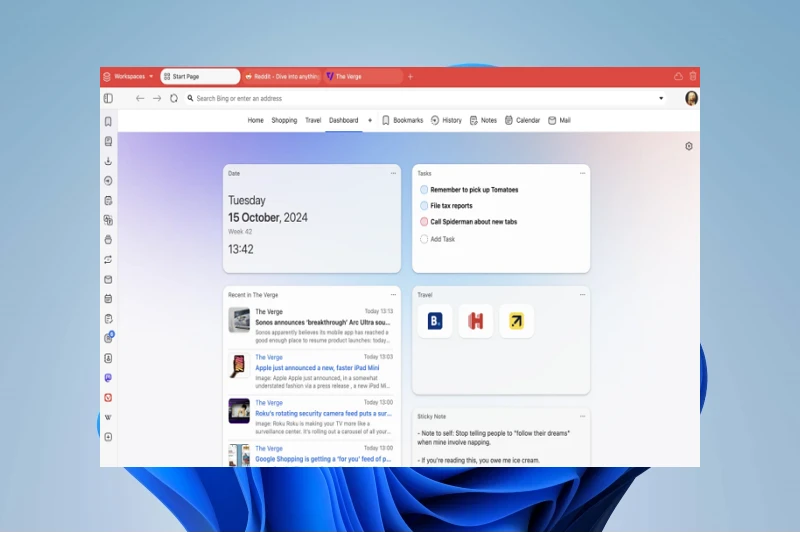Open the History panel in the sidebar
The height and width of the screenshot is (533, 800).
click(x=108, y=181)
